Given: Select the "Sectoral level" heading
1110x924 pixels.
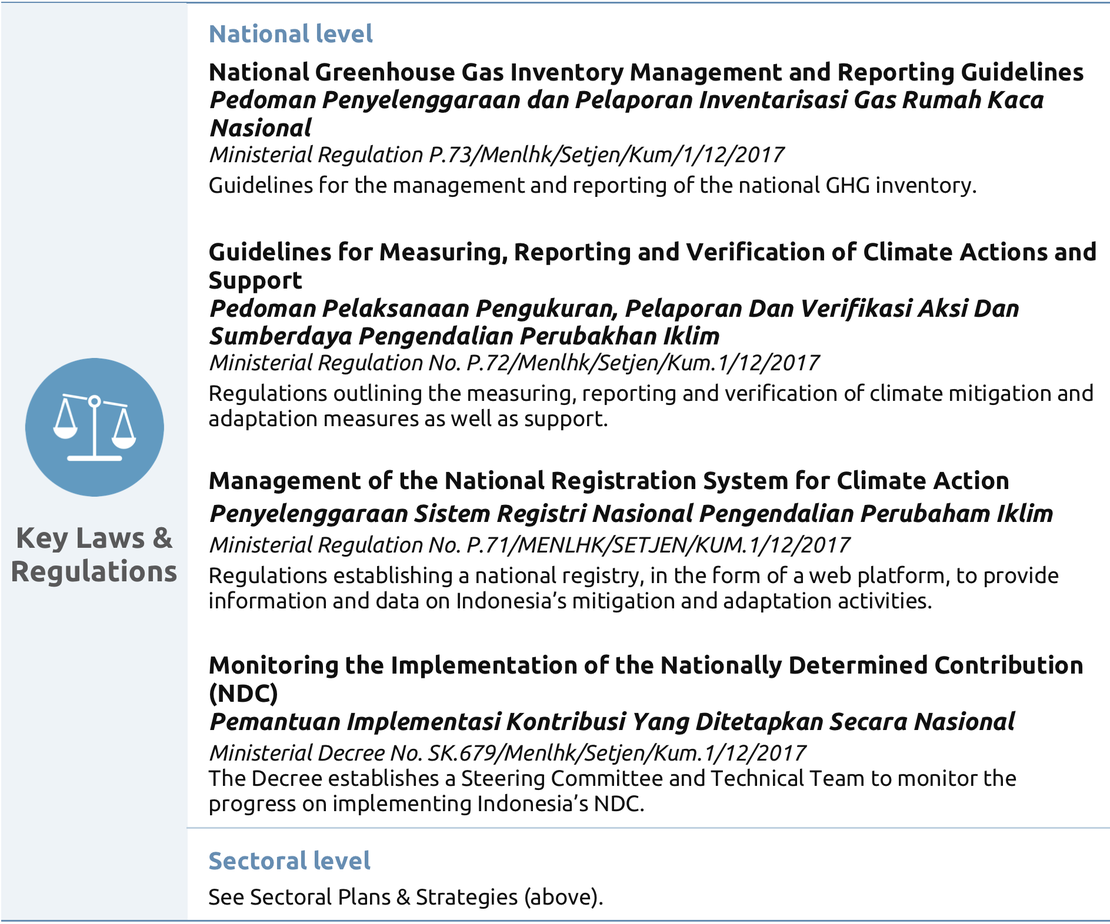Looking at the screenshot, I should coord(289,861).
